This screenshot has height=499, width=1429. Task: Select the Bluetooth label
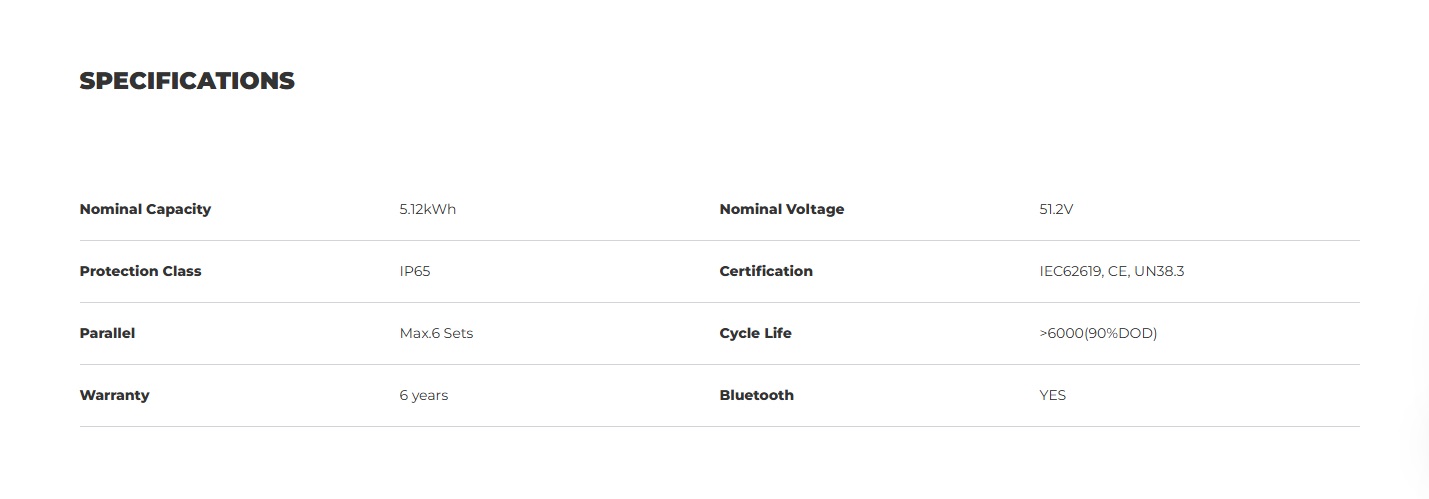(756, 395)
